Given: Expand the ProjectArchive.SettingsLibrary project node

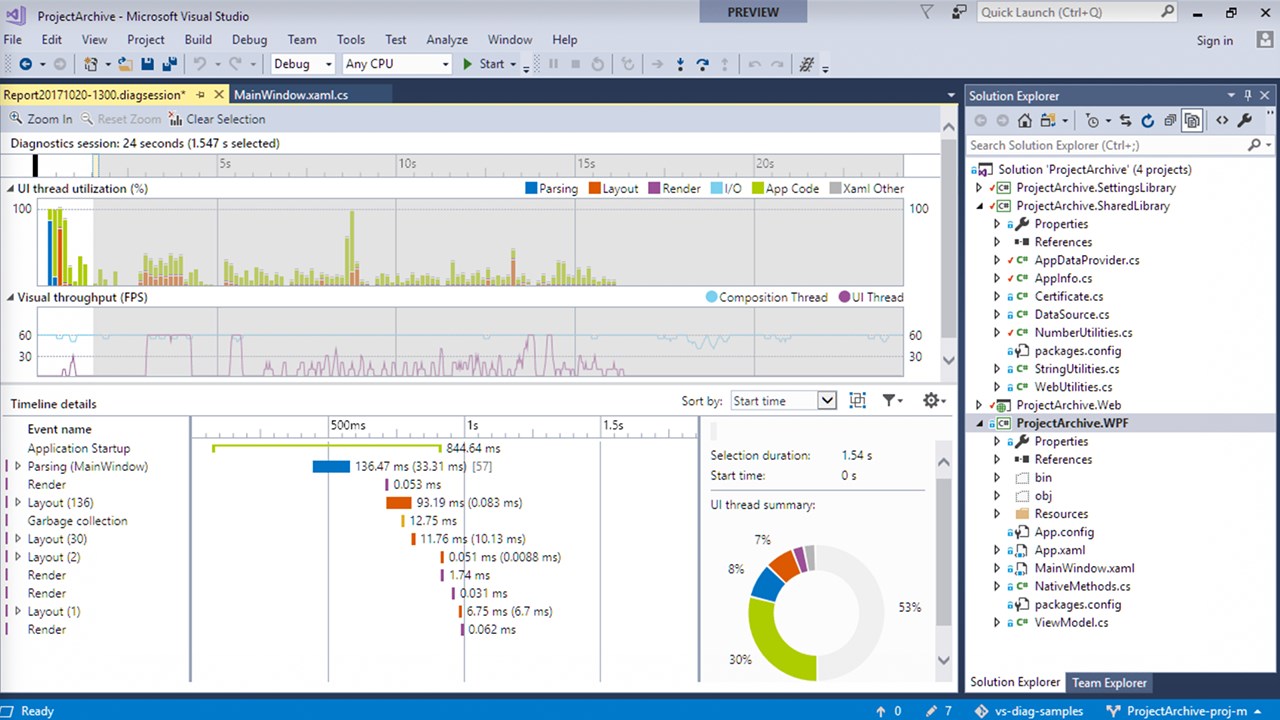Looking at the screenshot, I should (x=979, y=188).
